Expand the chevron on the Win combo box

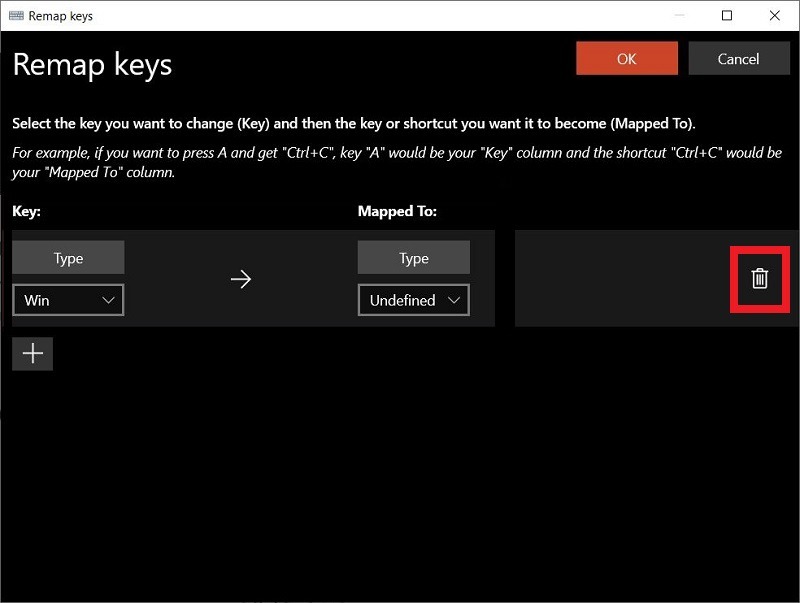(x=108, y=300)
